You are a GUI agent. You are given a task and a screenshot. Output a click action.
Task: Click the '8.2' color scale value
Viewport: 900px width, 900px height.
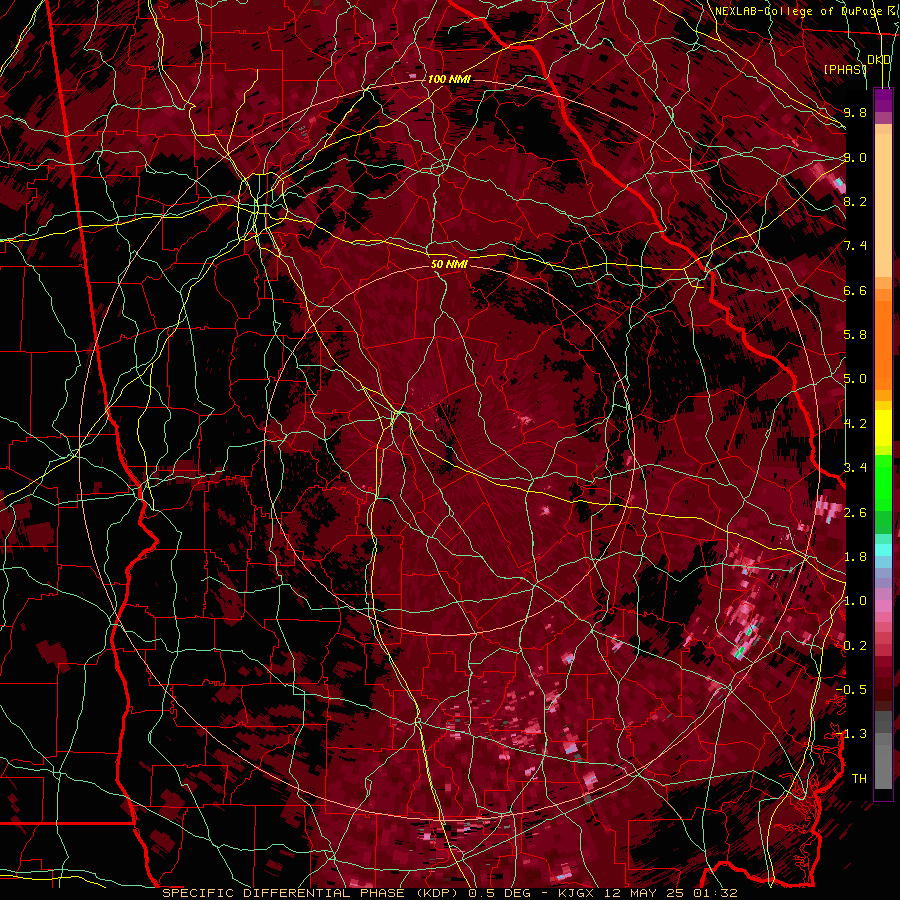pyautogui.click(x=855, y=201)
